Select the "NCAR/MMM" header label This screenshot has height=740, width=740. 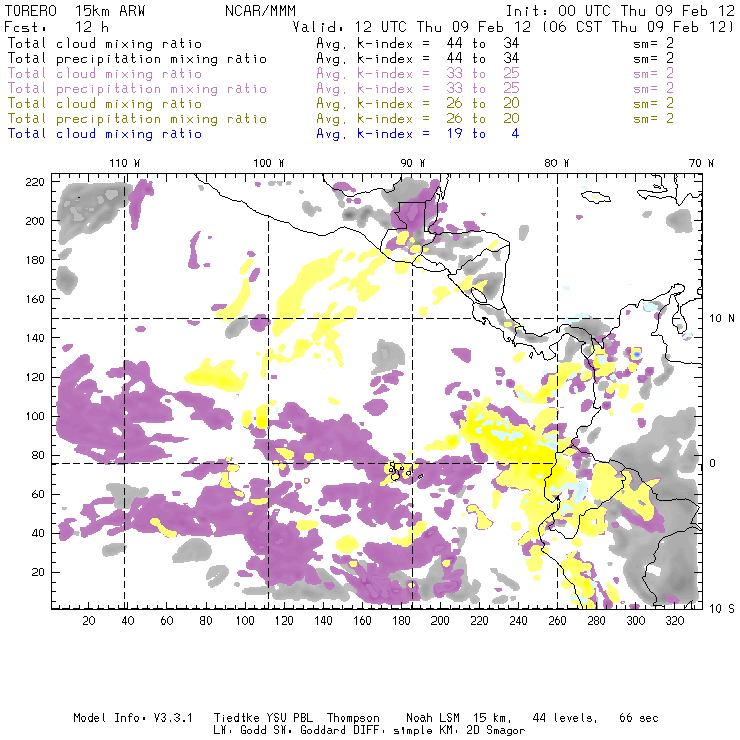point(261,11)
